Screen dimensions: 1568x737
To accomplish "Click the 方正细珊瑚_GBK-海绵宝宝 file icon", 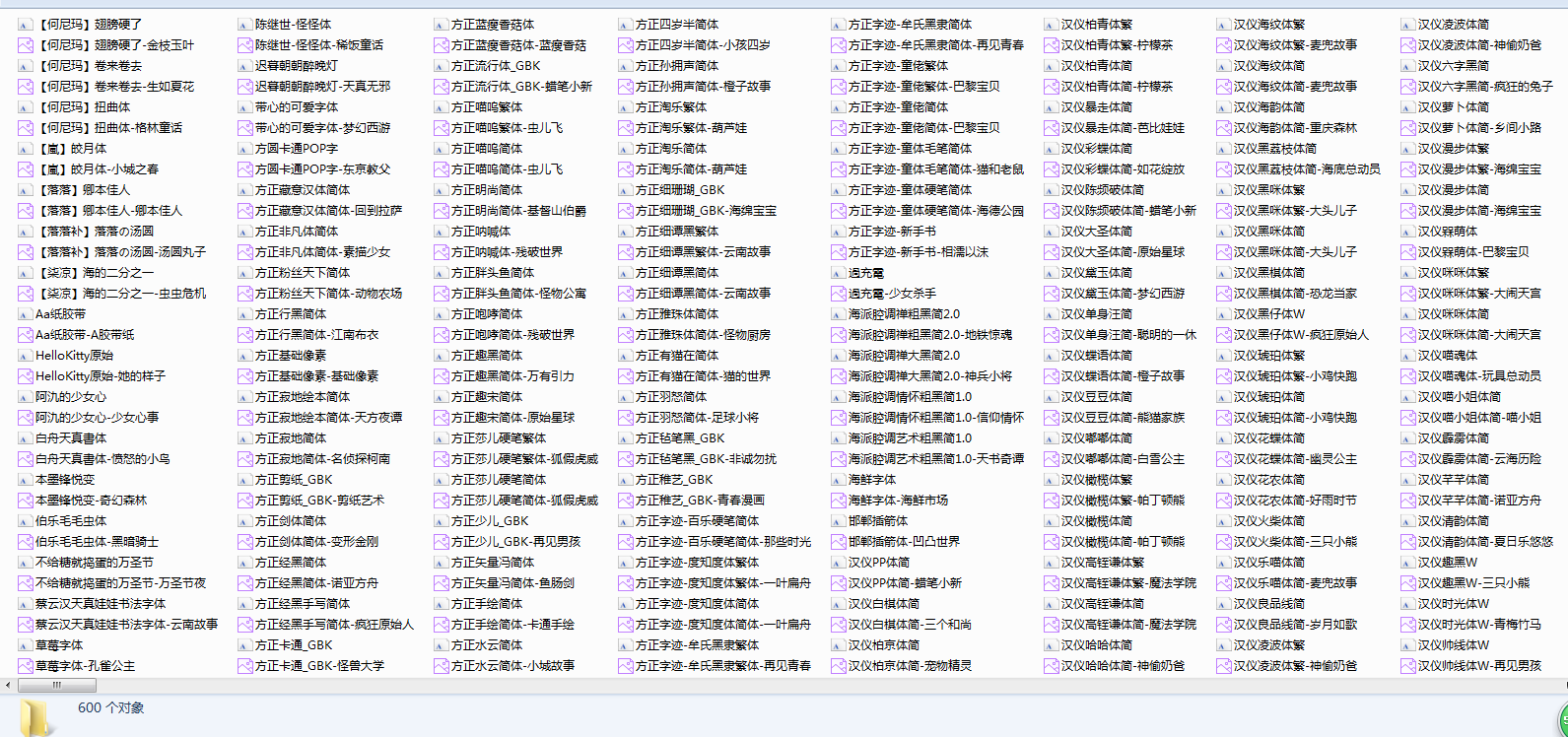I will point(626,211).
